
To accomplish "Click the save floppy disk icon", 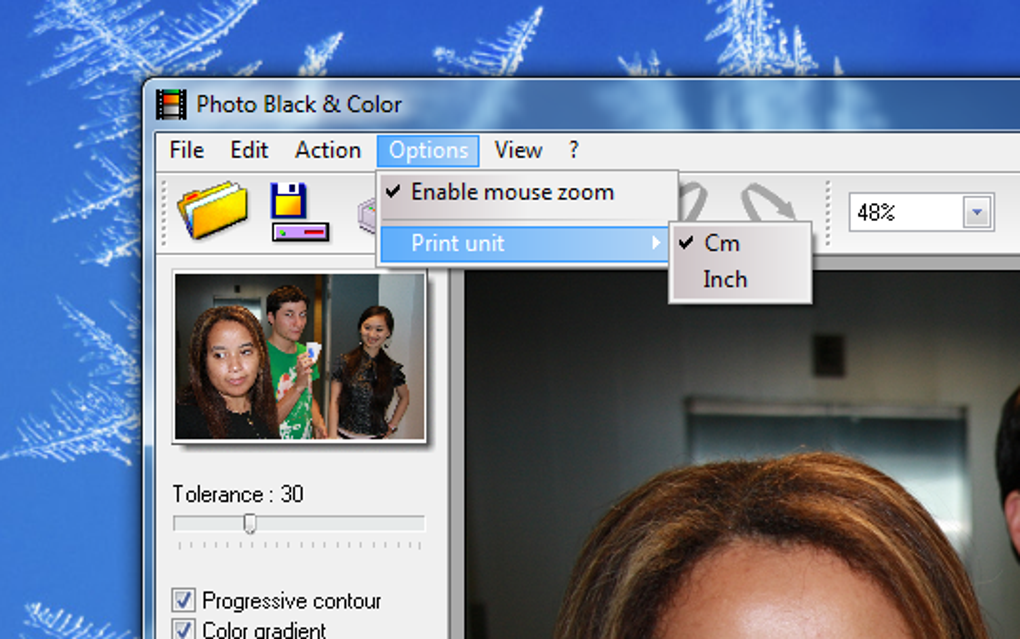I will pos(299,211).
